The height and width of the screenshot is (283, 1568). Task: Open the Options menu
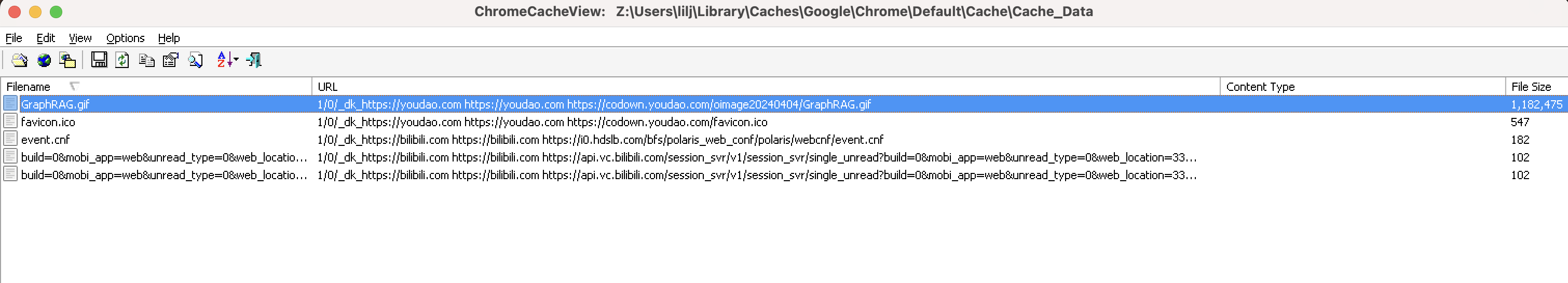tap(126, 38)
